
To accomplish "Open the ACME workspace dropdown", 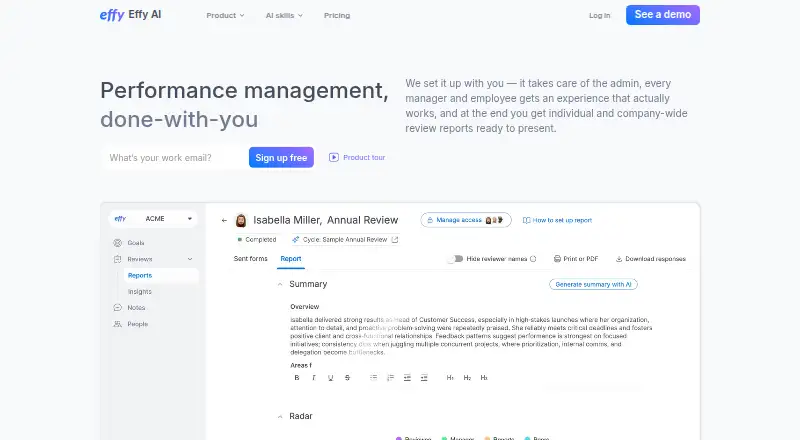I will (153, 218).
